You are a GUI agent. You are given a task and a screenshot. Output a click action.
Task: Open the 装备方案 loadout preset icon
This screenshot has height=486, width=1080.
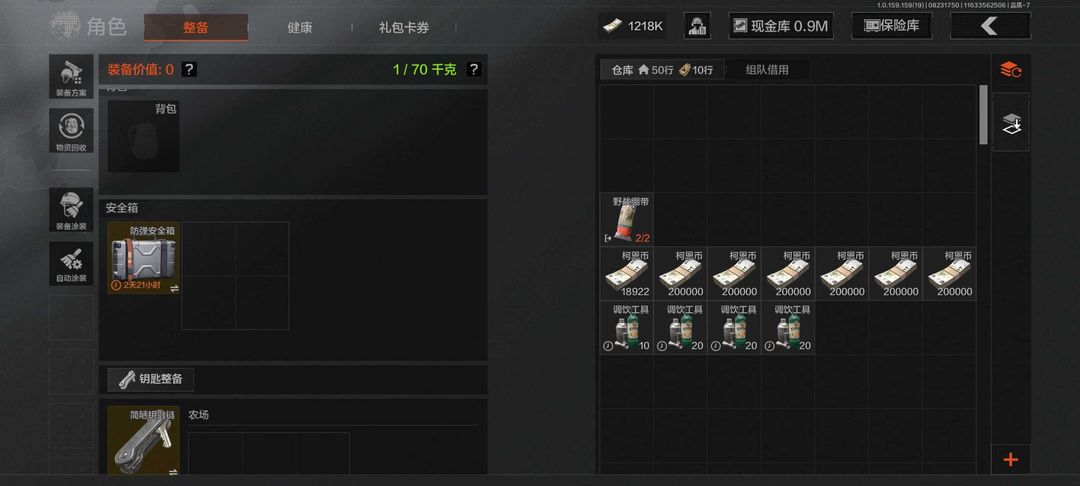coord(71,76)
